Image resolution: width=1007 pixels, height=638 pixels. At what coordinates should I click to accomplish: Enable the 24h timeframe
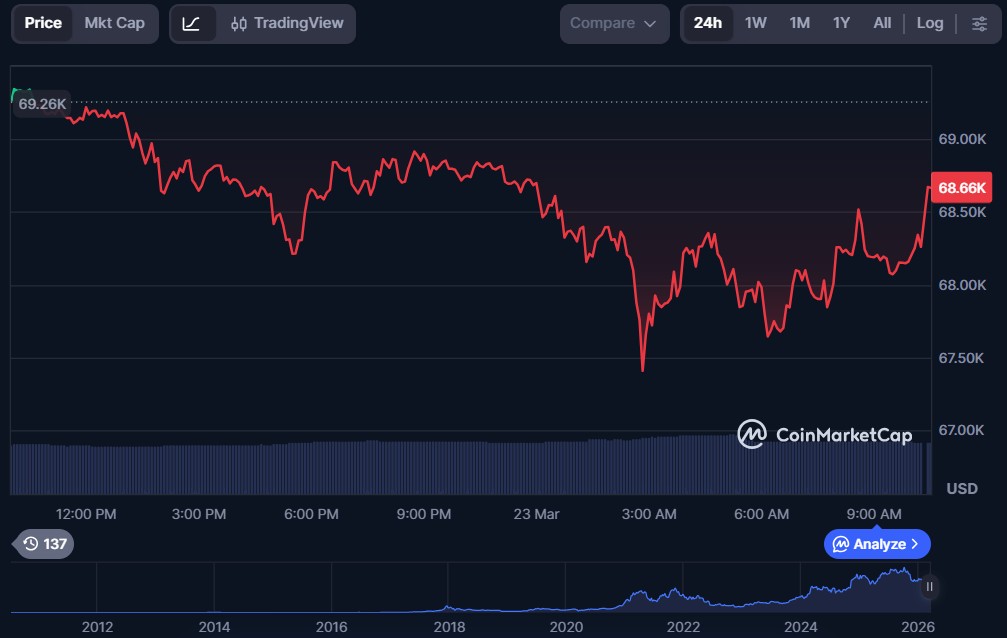click(706, 22)
